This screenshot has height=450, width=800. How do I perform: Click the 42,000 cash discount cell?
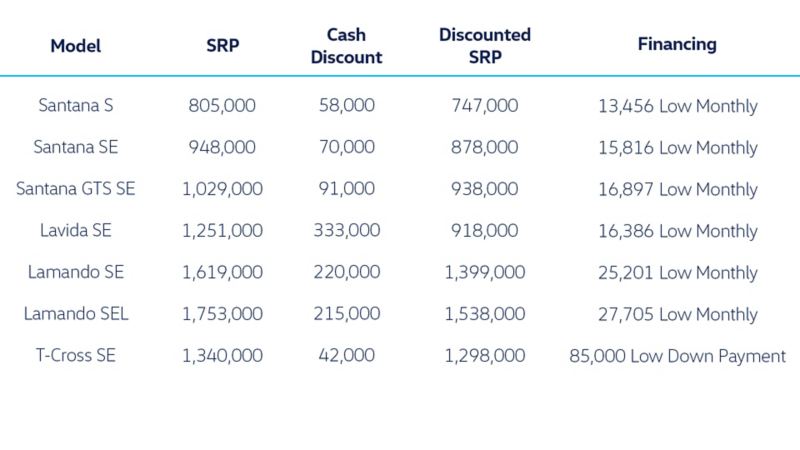click(x=347, y=356)
